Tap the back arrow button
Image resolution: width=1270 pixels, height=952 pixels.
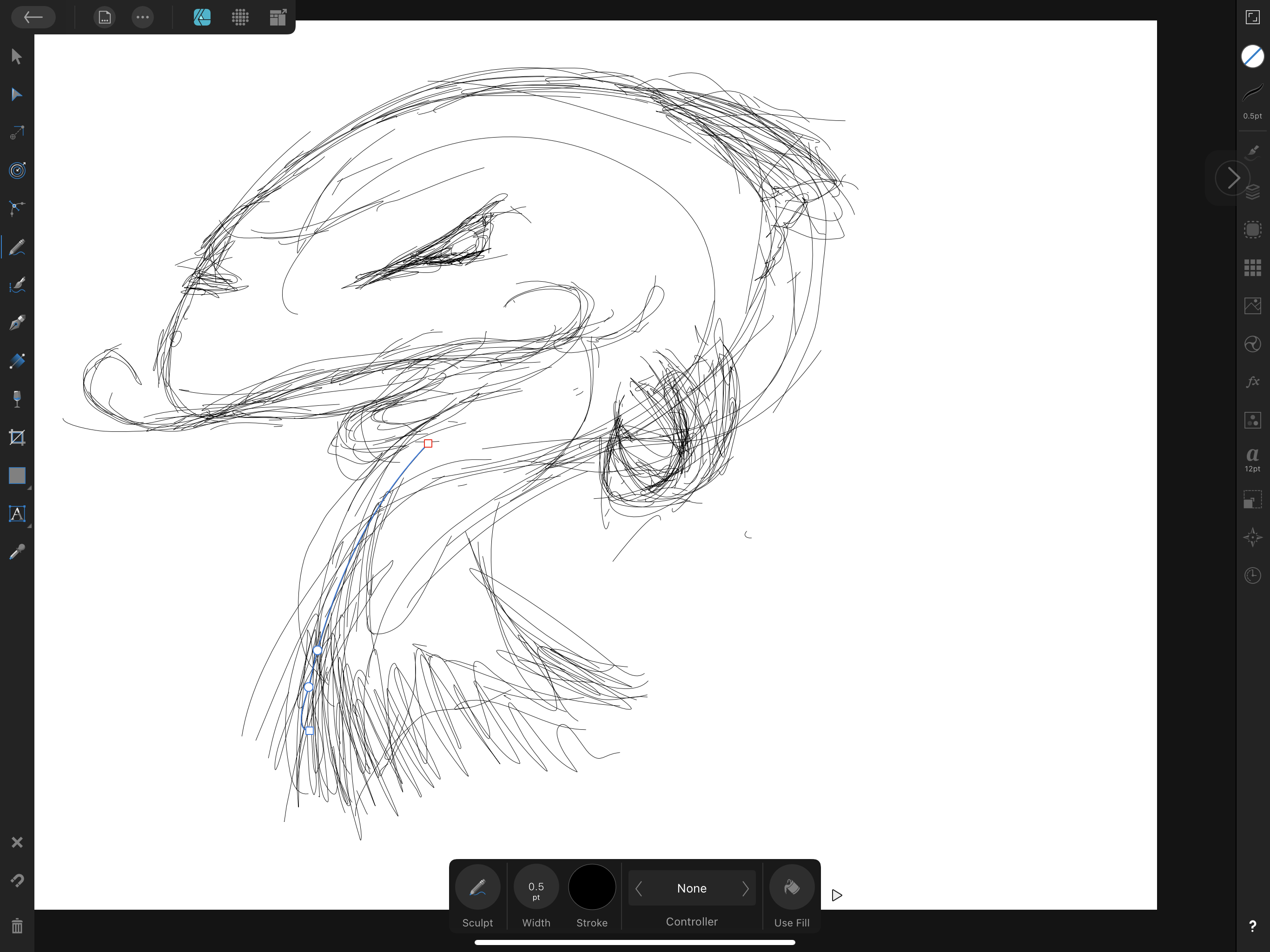coord(33,17)
